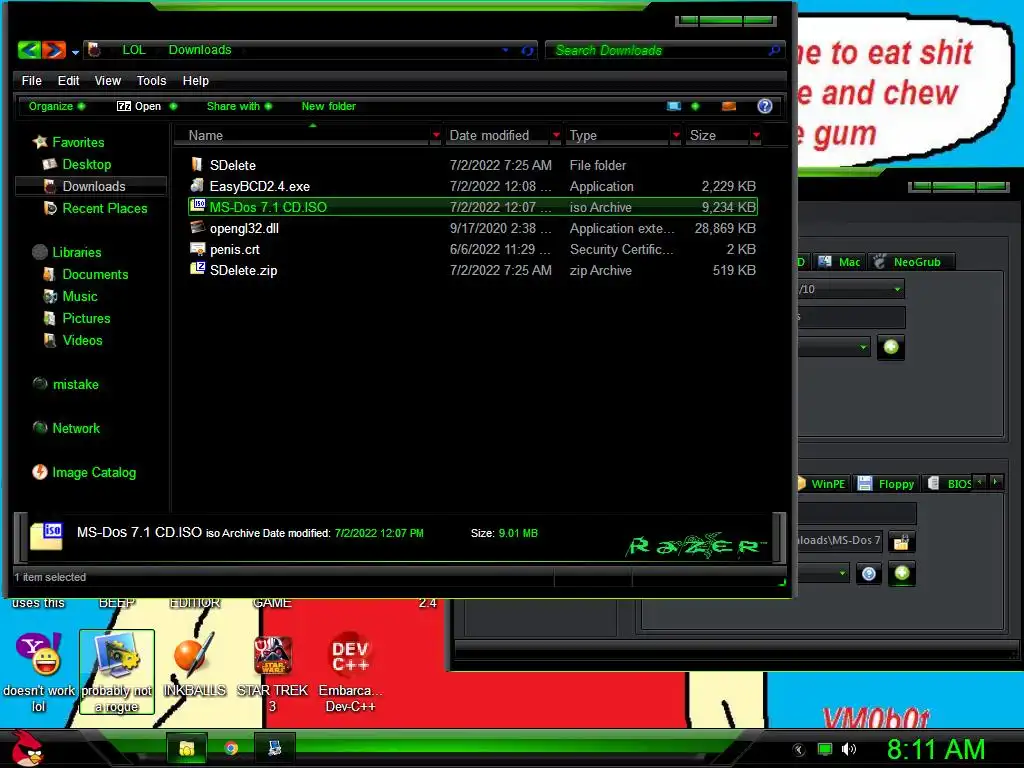Click the network tray icon
This screenshot has height=768, width=1024.
[x=825, y=749]
